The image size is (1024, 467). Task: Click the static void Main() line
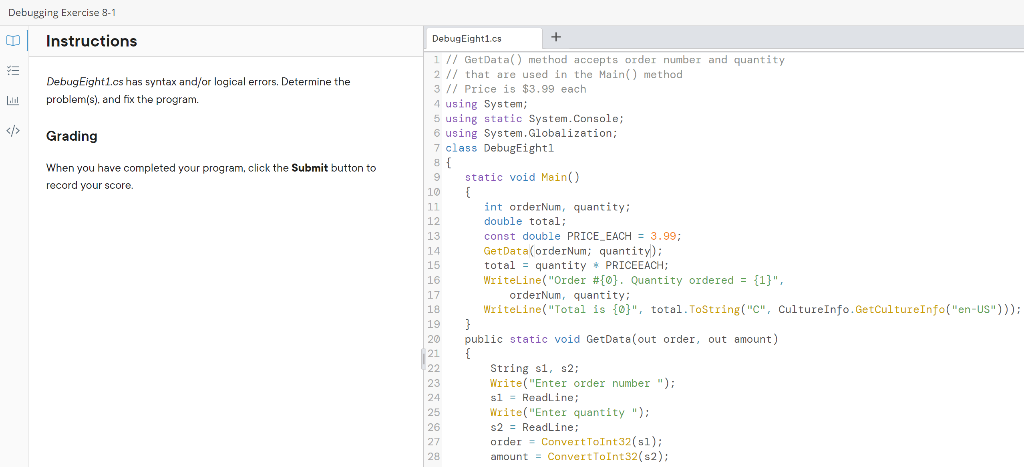pos(522,177)
